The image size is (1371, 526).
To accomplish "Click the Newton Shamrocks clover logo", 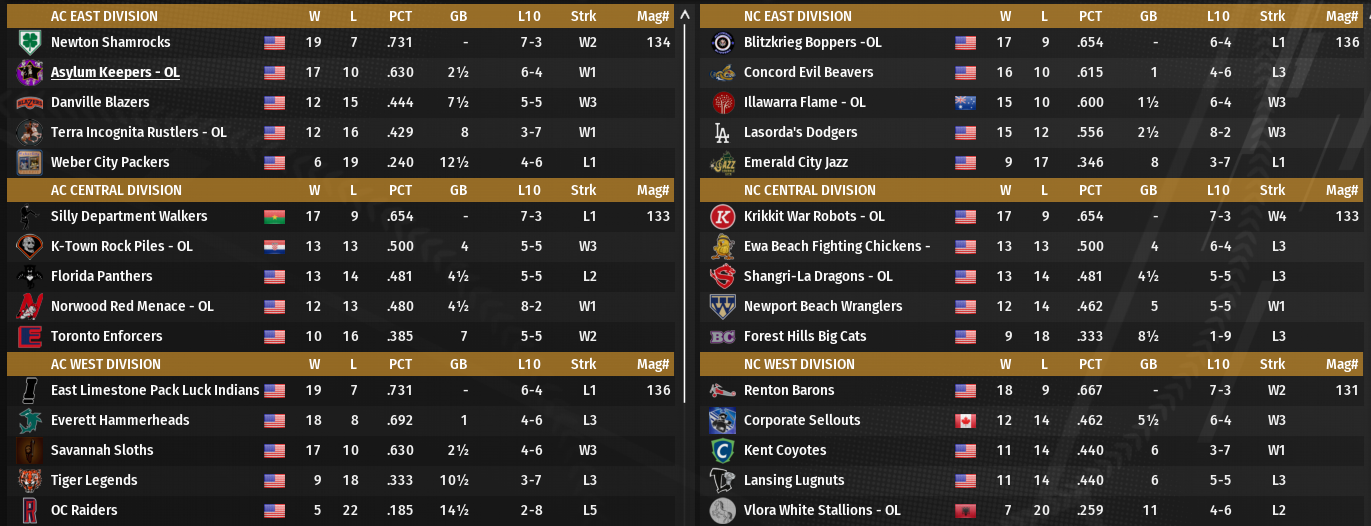I will 28,42.
